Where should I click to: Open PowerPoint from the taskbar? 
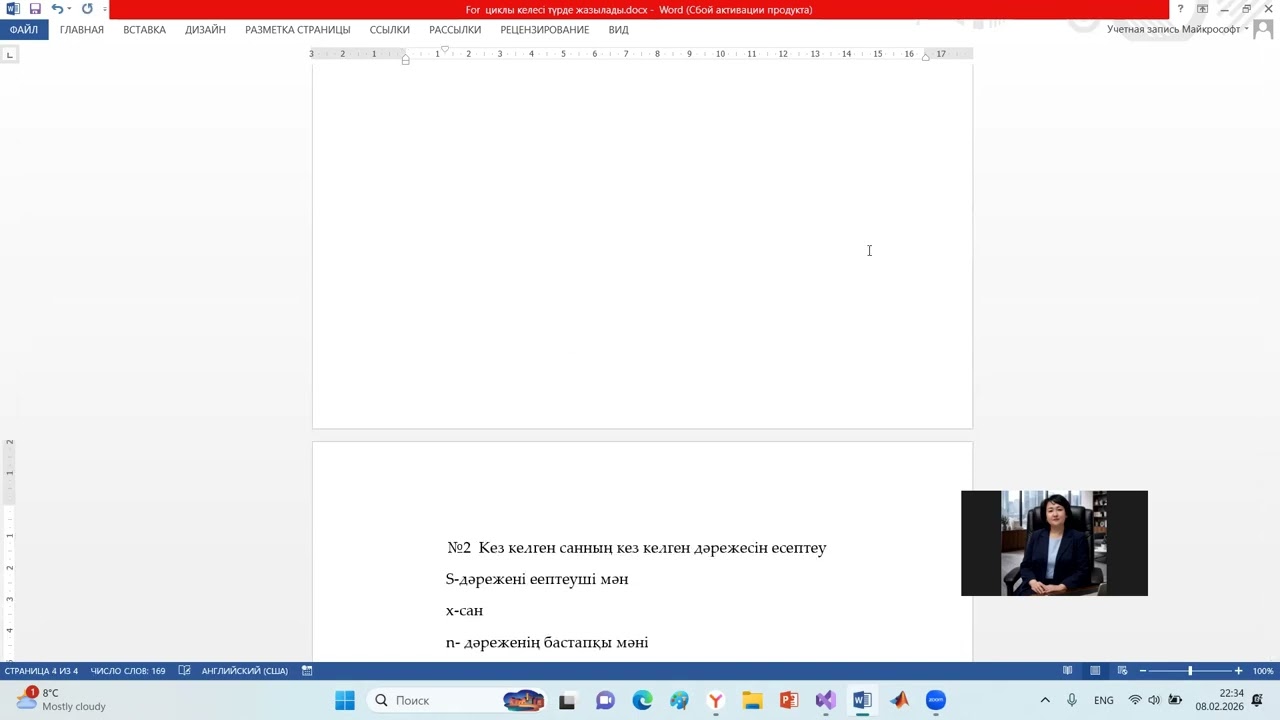pos(789,700)
